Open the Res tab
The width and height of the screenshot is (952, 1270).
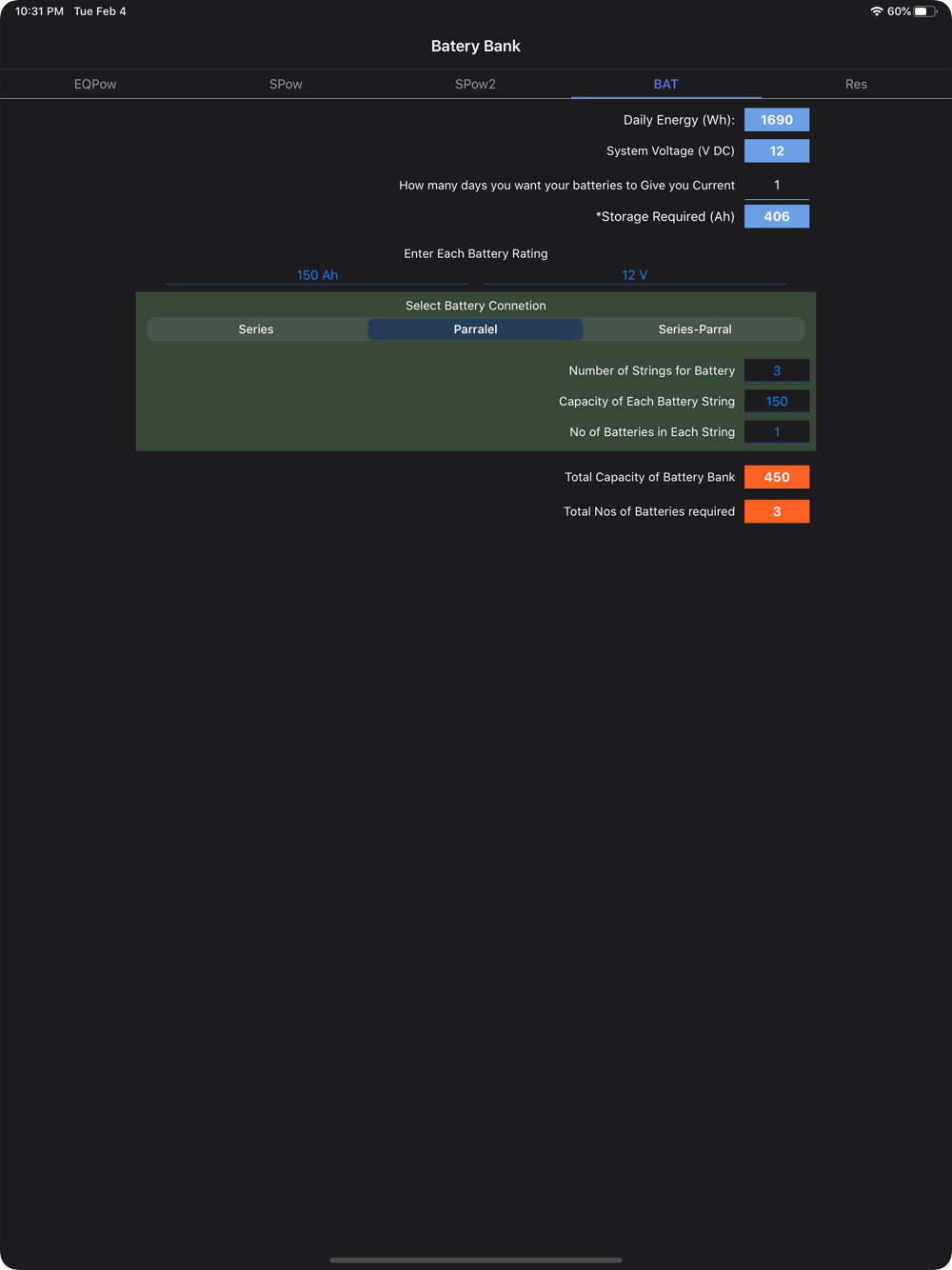pos(856,84)
